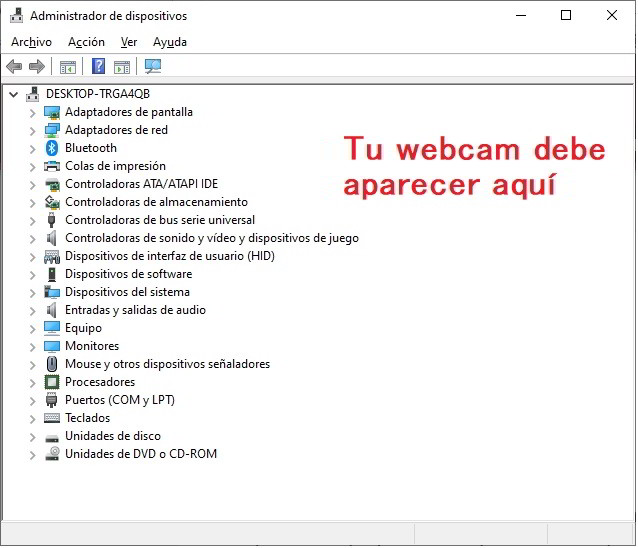Open the Acción menu

point(86,42)
